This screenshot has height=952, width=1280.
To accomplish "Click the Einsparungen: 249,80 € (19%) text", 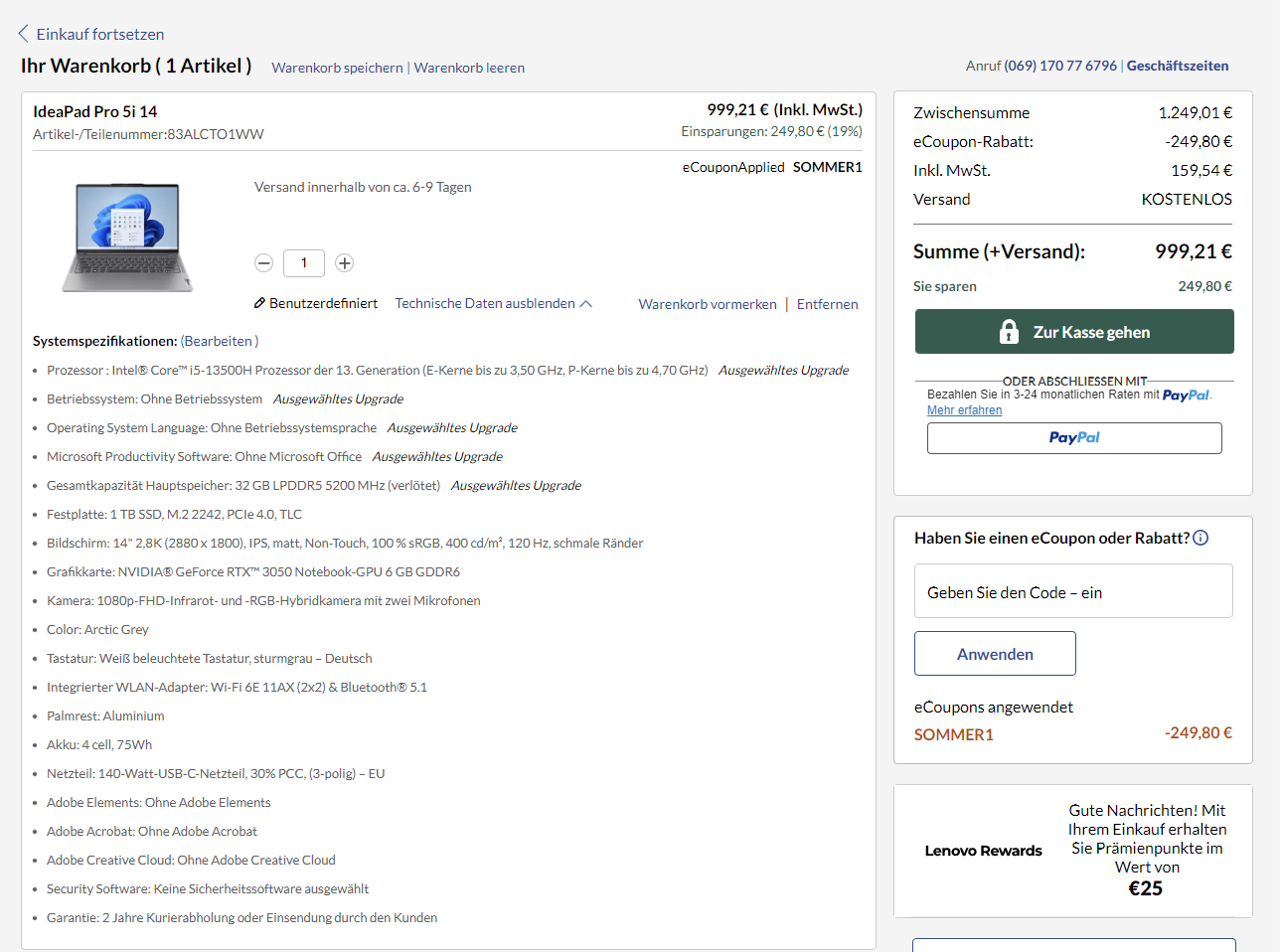I will (771, 131).
